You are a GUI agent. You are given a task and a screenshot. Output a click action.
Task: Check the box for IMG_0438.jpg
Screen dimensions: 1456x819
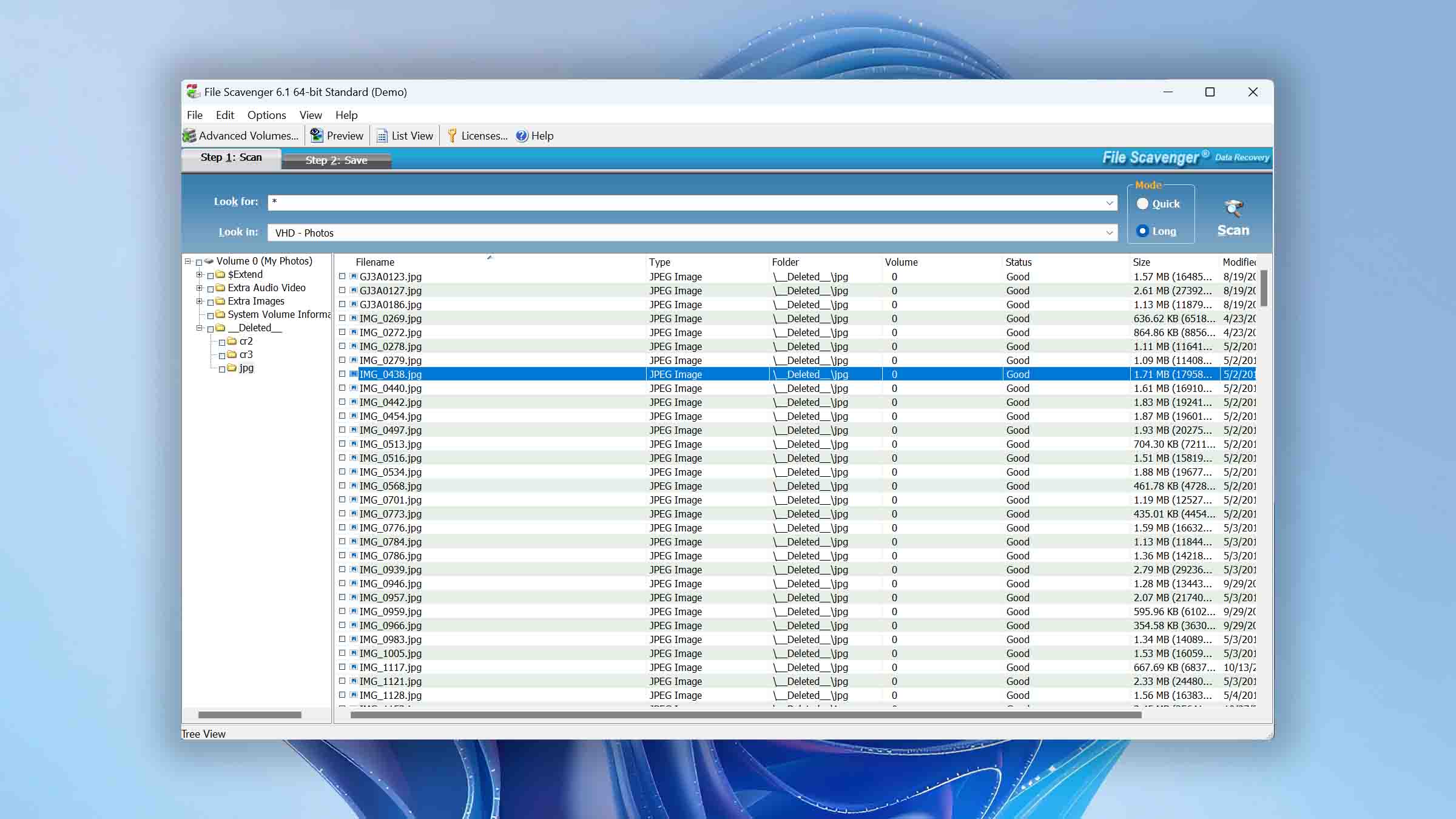pos(342,374)
